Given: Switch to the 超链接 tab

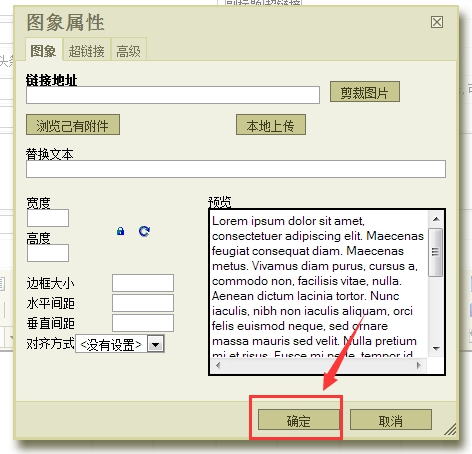Looking at the screenshot, I should 87,51.
